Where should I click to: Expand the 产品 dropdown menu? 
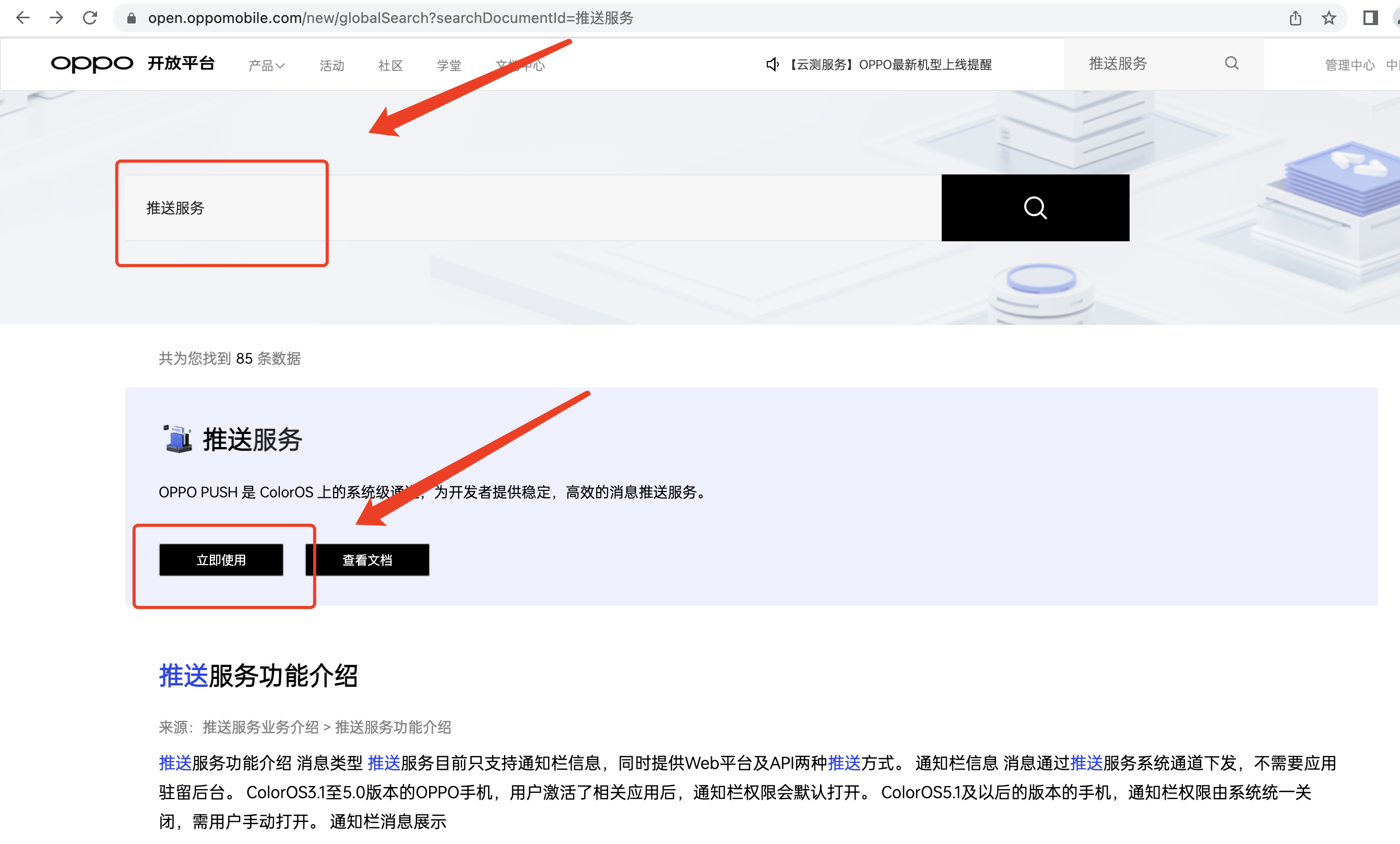[x=266, y=65]
